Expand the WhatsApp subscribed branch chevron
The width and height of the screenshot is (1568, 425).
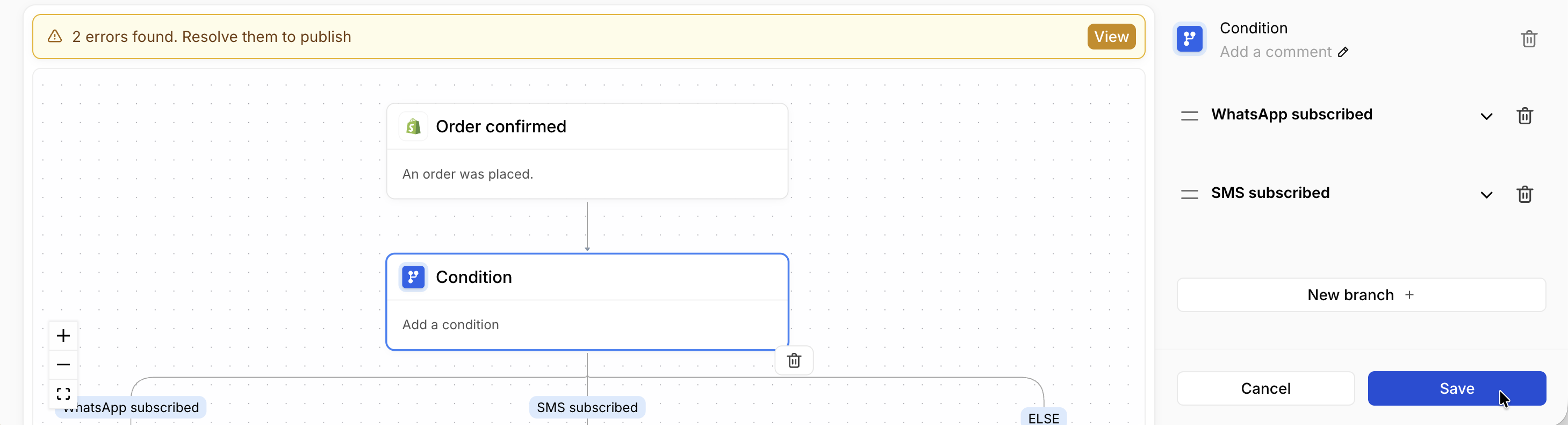click(1486, 116)
